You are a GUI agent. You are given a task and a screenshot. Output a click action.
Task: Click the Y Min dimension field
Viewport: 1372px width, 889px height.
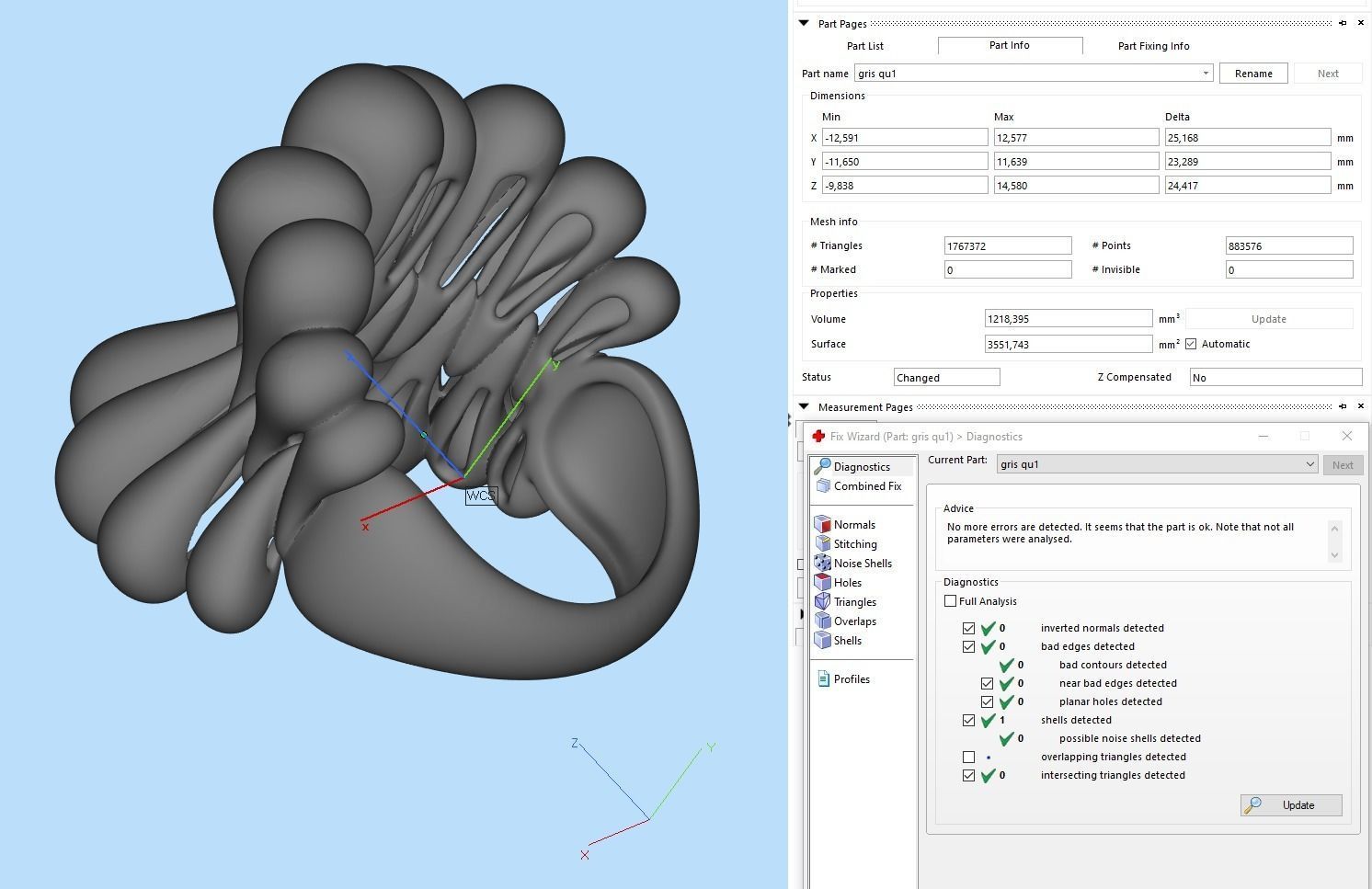(905, 162)
